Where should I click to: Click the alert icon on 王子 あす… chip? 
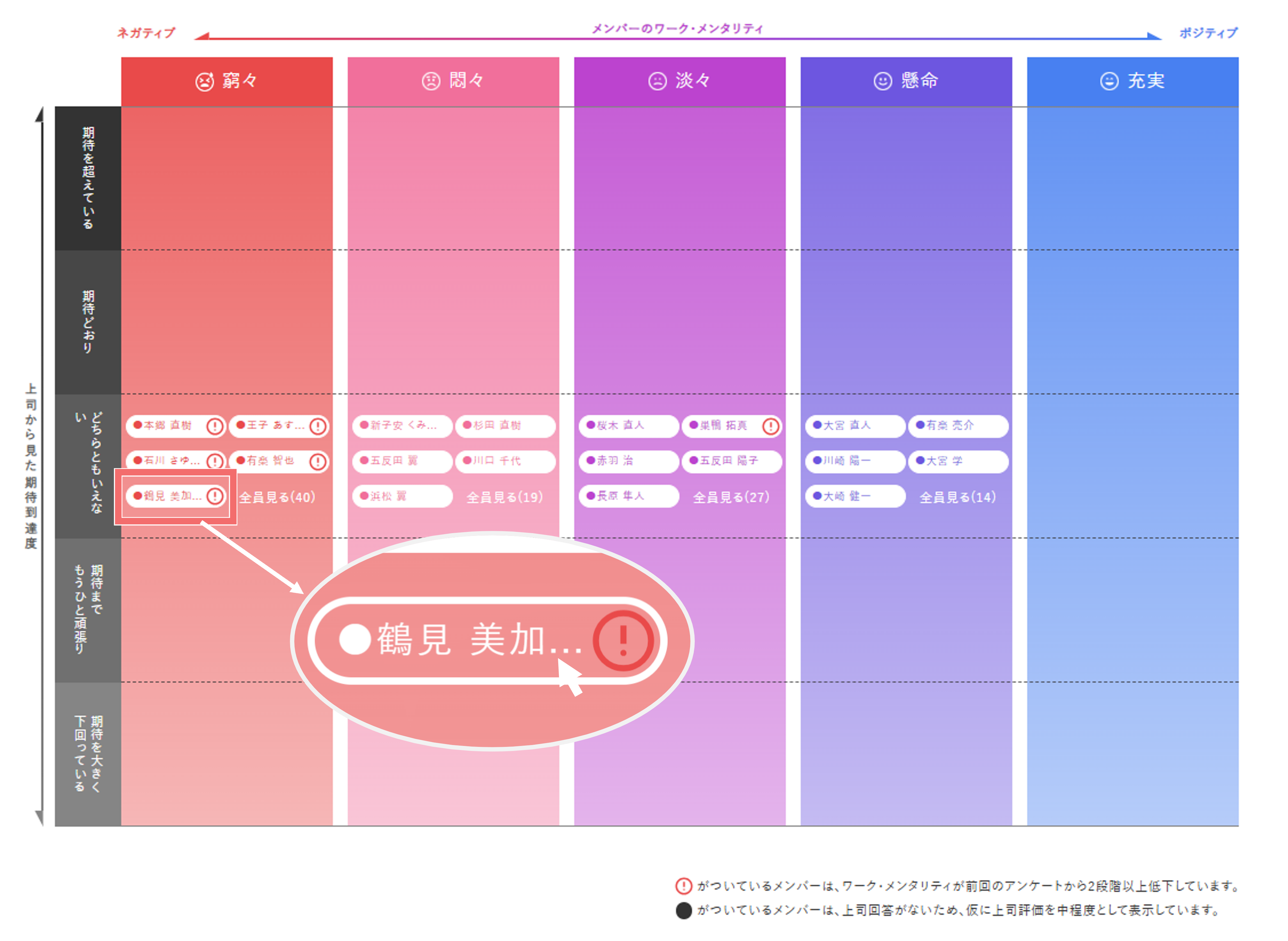click(x=318, y=426)
